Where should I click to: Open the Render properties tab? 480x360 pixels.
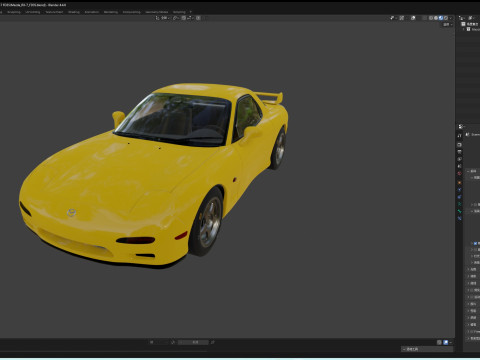click(460, 145)
